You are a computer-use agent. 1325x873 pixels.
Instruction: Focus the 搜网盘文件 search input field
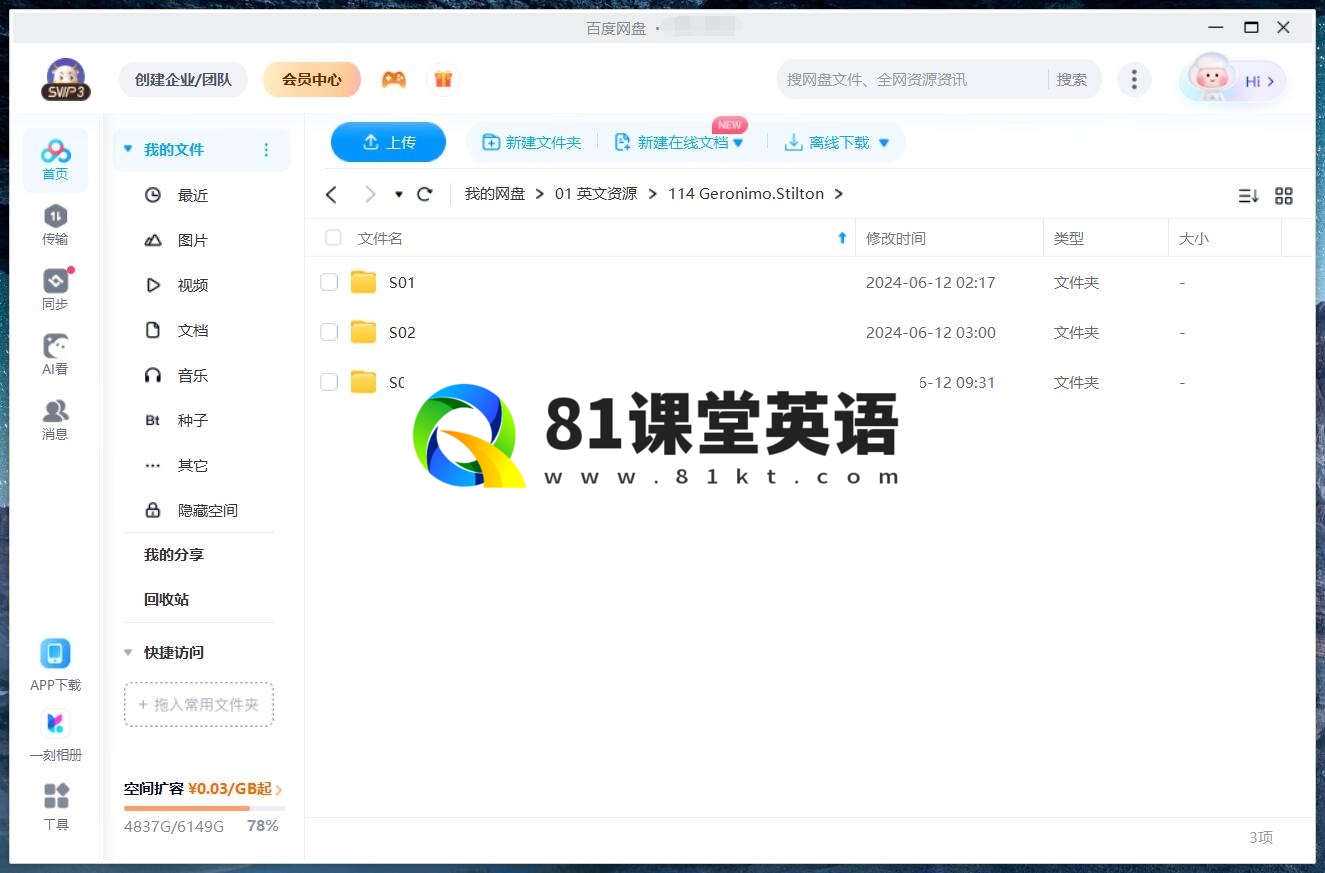[912, 80]
